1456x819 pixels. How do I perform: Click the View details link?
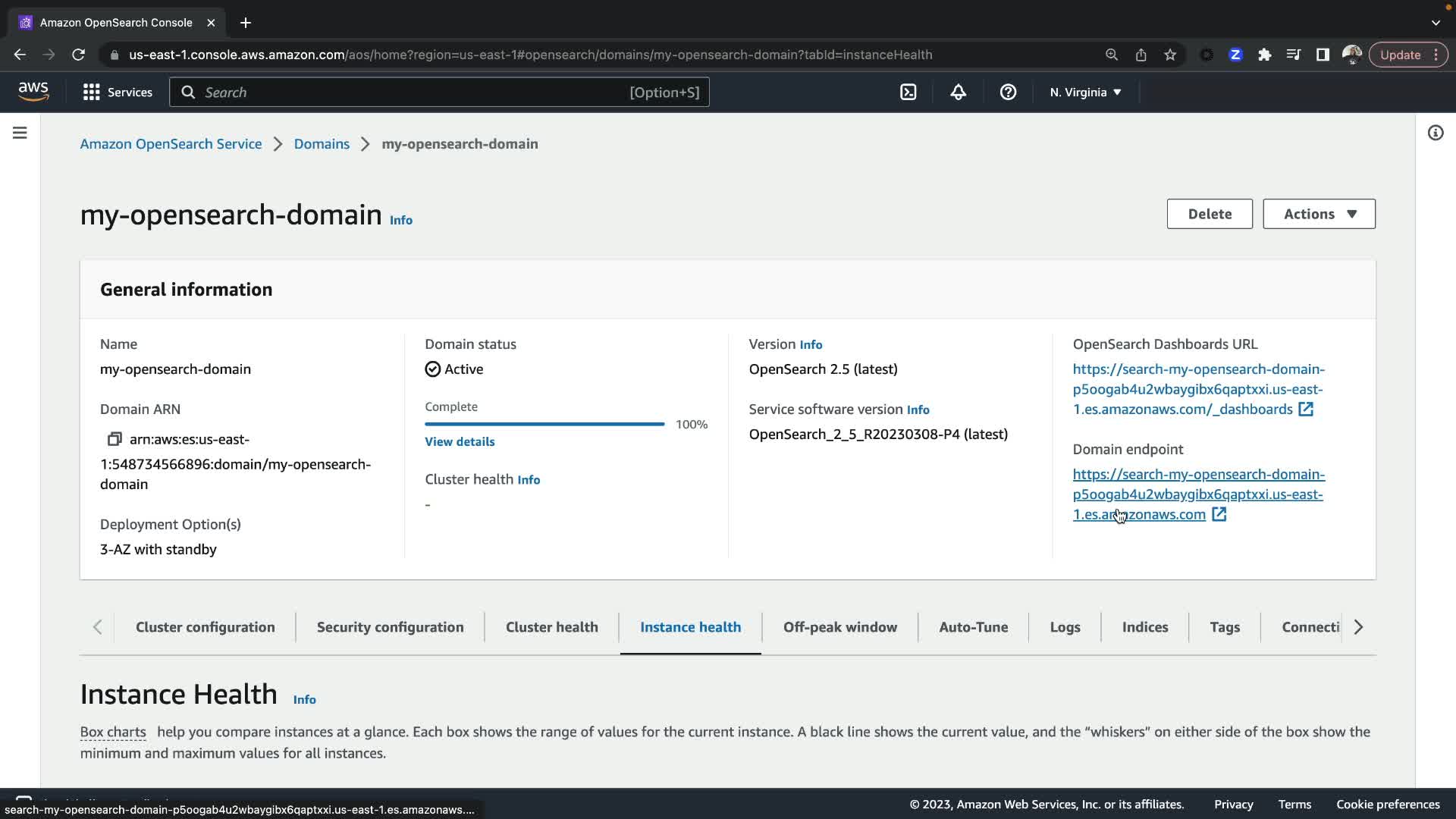pyautogui.click(x=460, y=441)
